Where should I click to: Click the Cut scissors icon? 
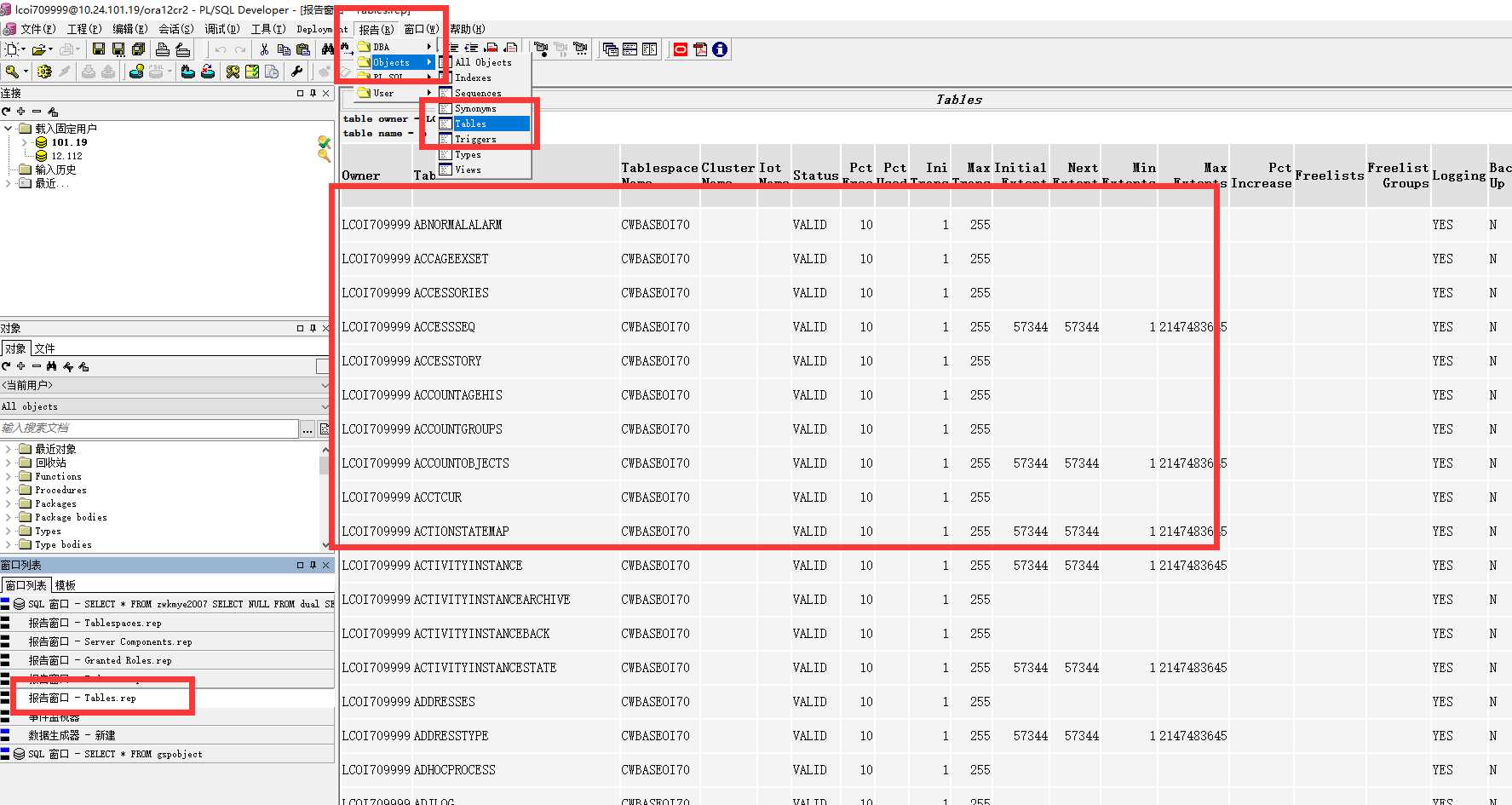click(x=264, y=49)
